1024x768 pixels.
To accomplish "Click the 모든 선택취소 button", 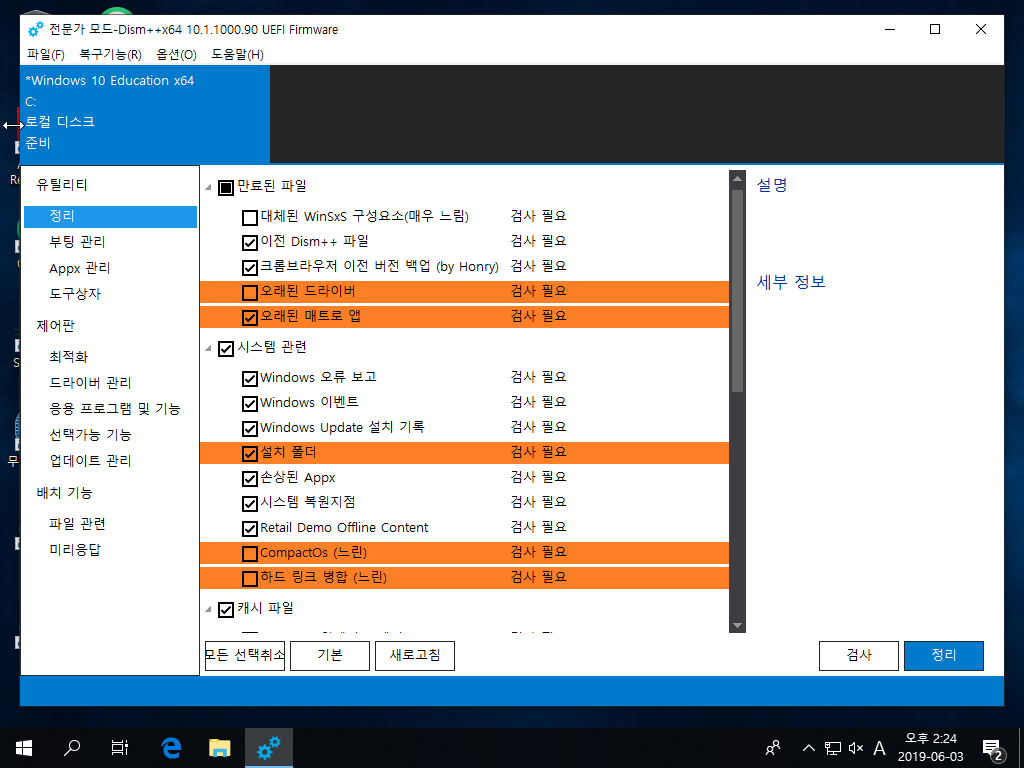I will (x=245, y=656).
